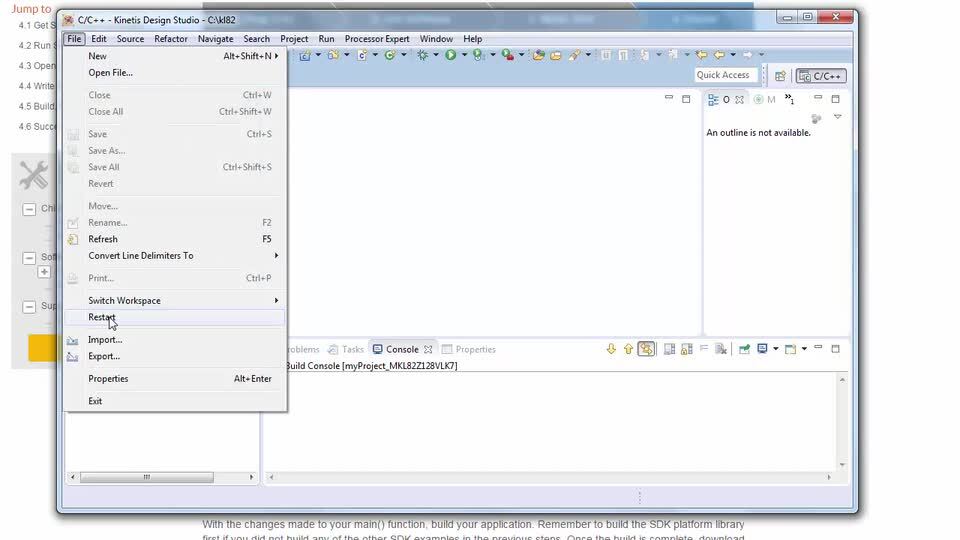960x540 pixels.
Task: Click the console scroll-down arrow
Action: pyautogui.click(x=842, y=465)
